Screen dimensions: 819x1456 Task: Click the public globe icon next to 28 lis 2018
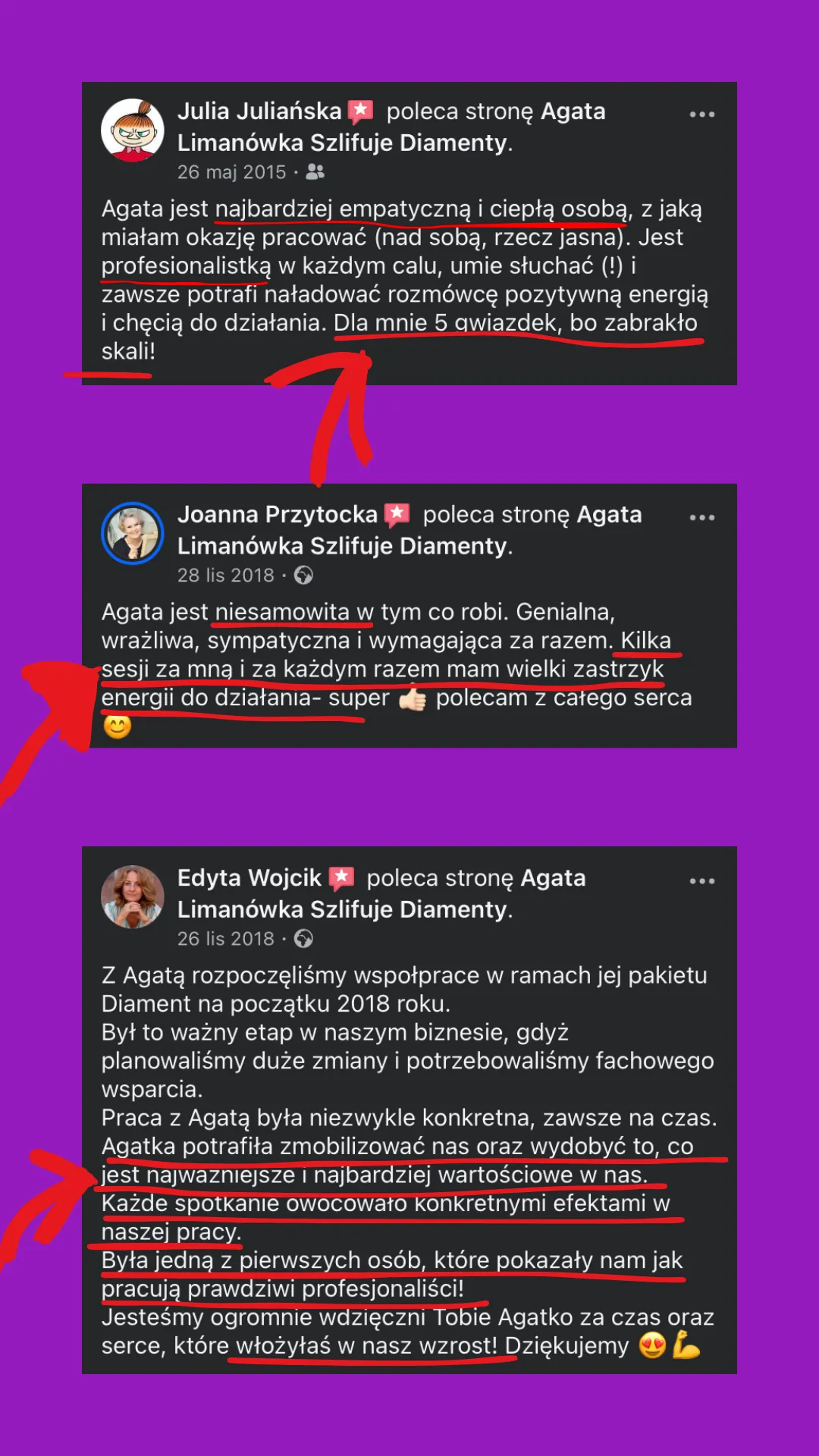tap(303, 576)
